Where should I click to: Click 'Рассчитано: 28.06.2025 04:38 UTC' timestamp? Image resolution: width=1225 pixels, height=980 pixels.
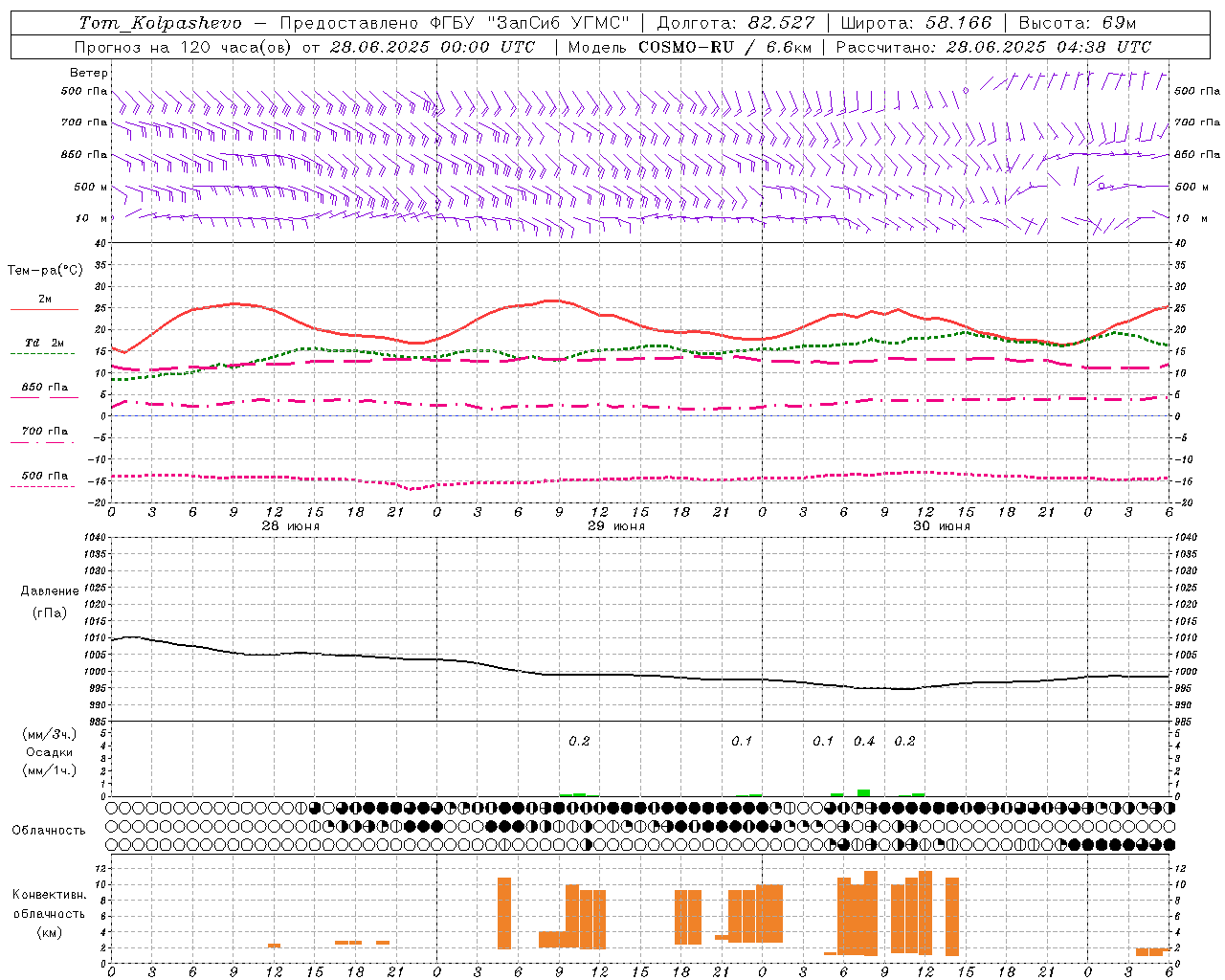pyautogui.click(x=993, y=47)
